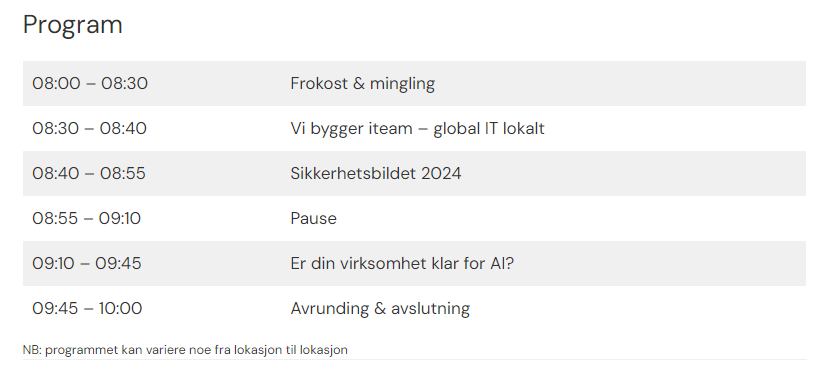Click the word lokasjon at note end
822x382 pixels.
click(x=323, y=351)
